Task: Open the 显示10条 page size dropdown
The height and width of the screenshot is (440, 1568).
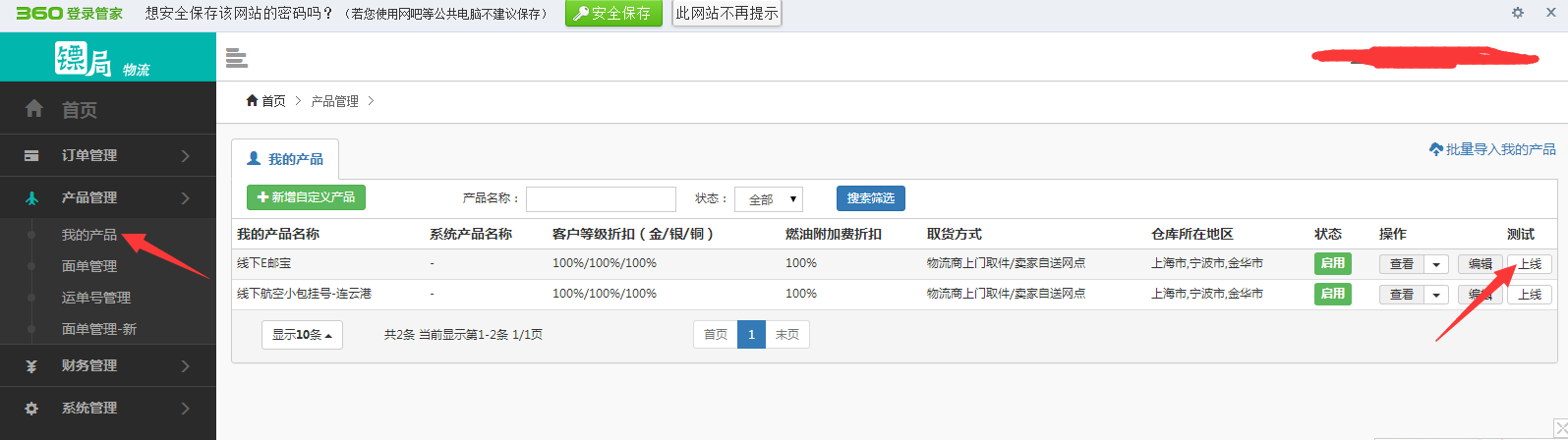Action: tap(302, 335)
